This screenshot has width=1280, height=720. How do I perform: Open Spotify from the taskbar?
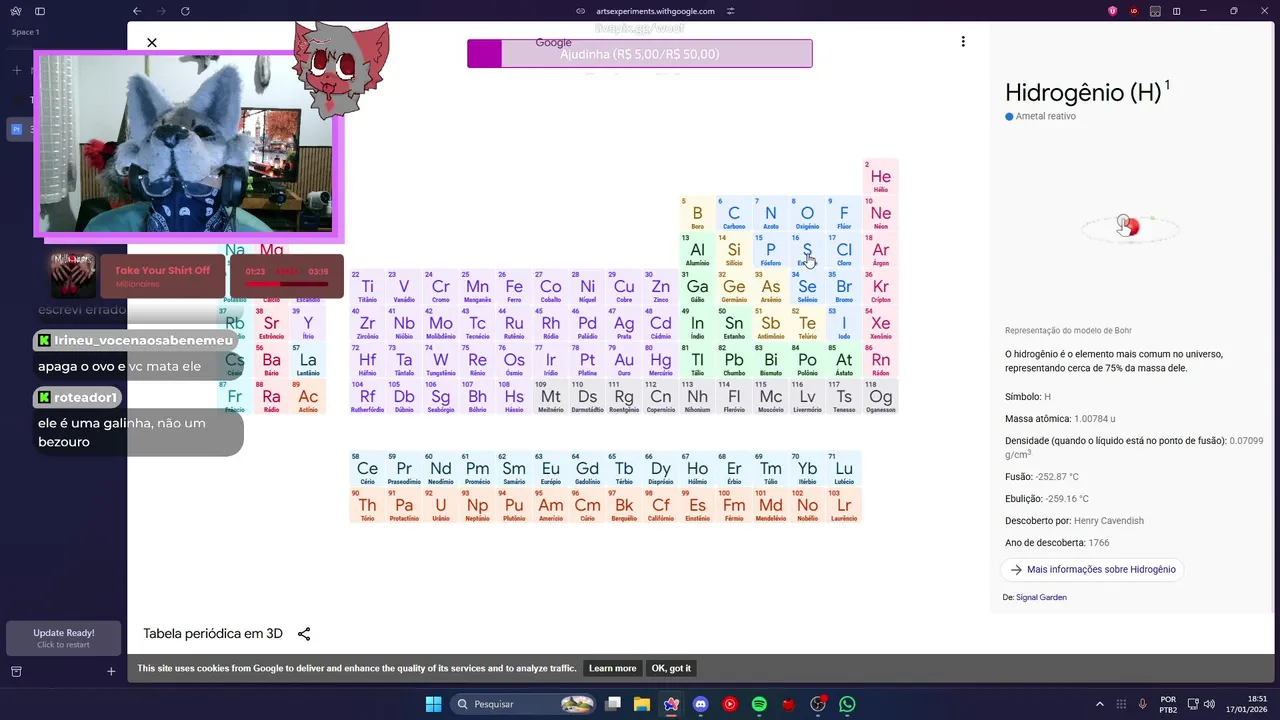click(759, 704)
